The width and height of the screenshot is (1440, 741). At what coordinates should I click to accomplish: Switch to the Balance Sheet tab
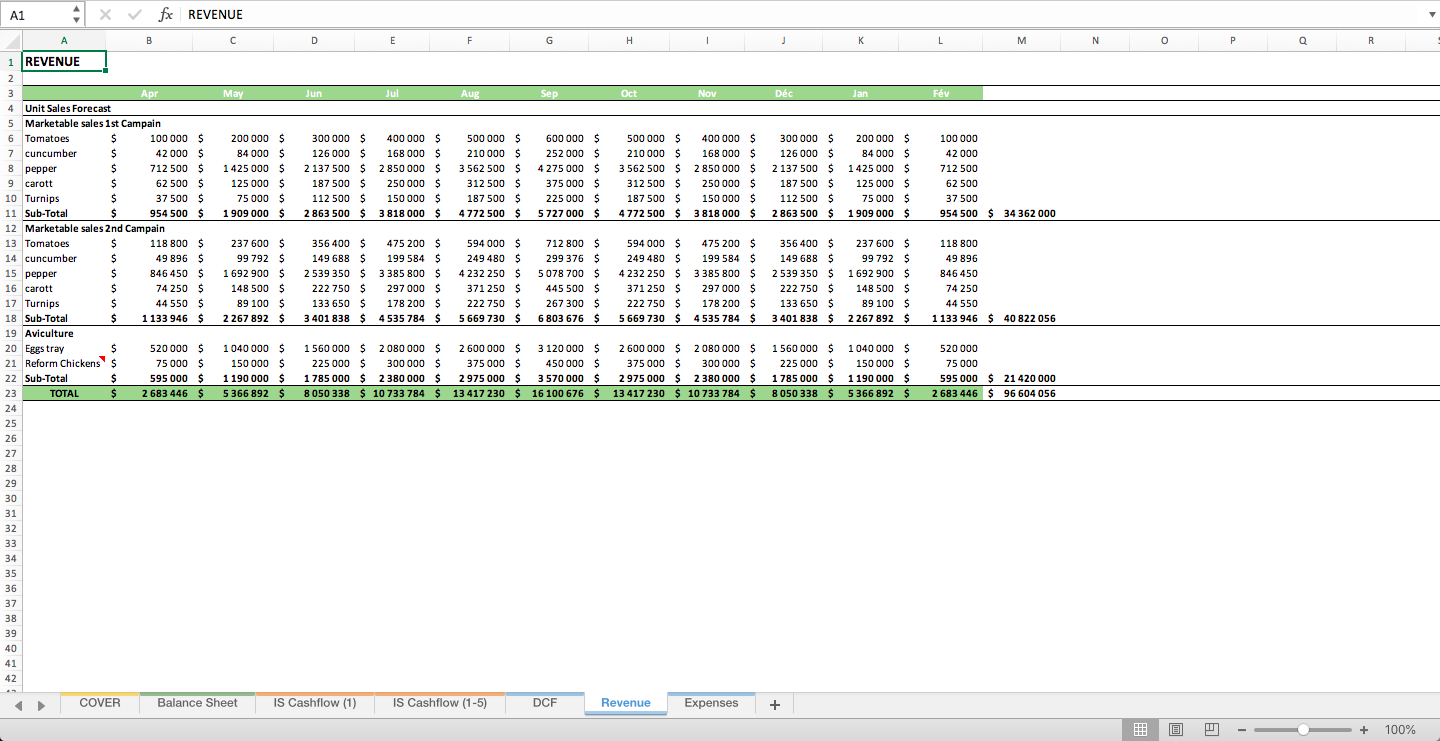(x=197, y=703)
